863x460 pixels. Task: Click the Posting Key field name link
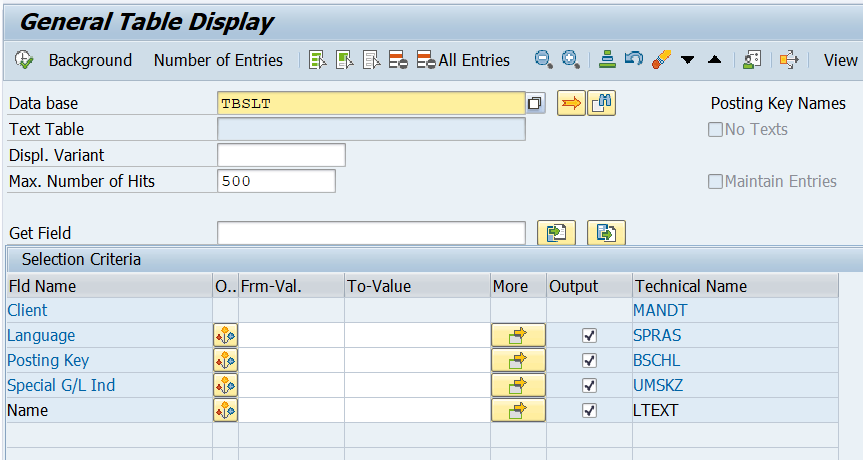48,360
